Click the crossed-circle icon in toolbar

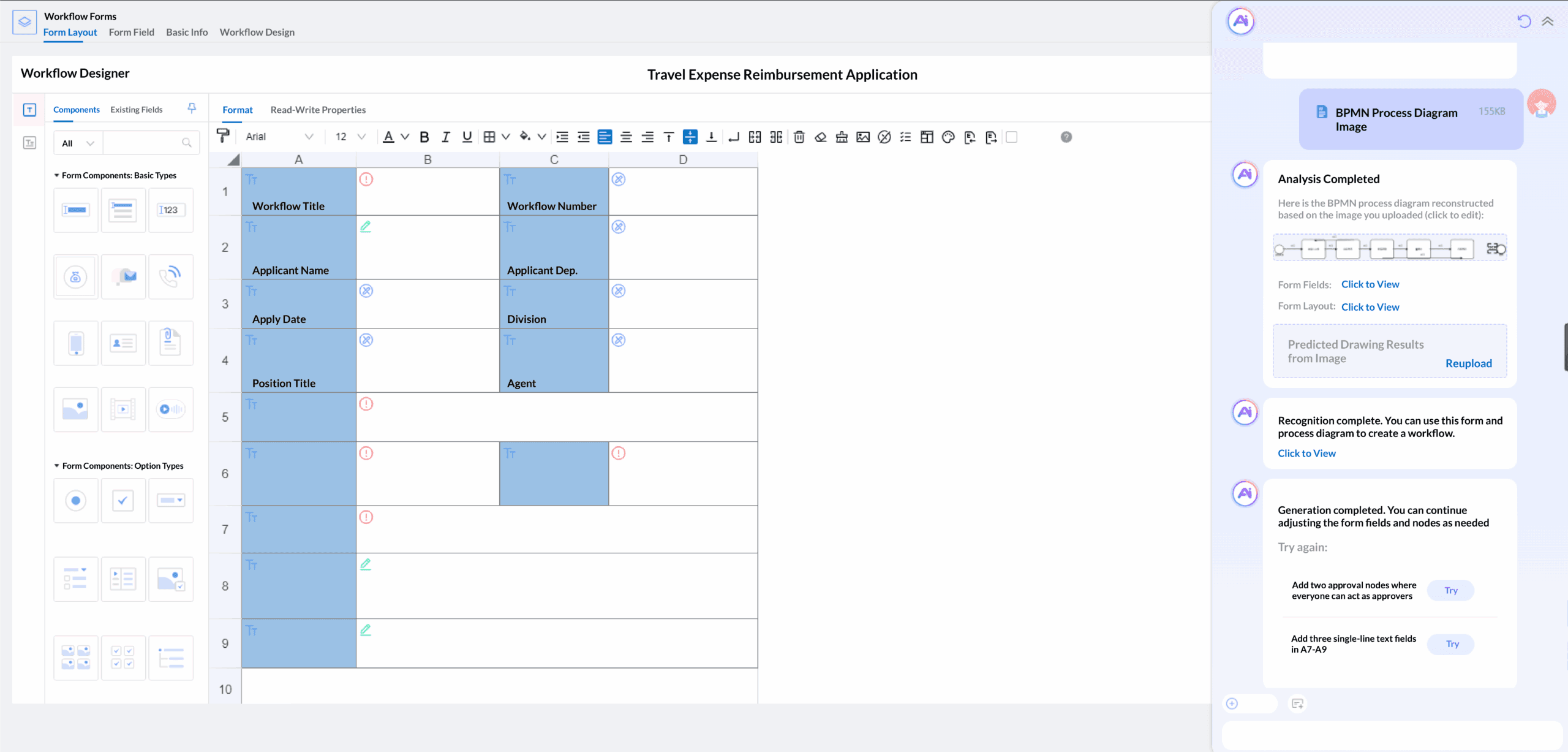[x=884, y=137]
